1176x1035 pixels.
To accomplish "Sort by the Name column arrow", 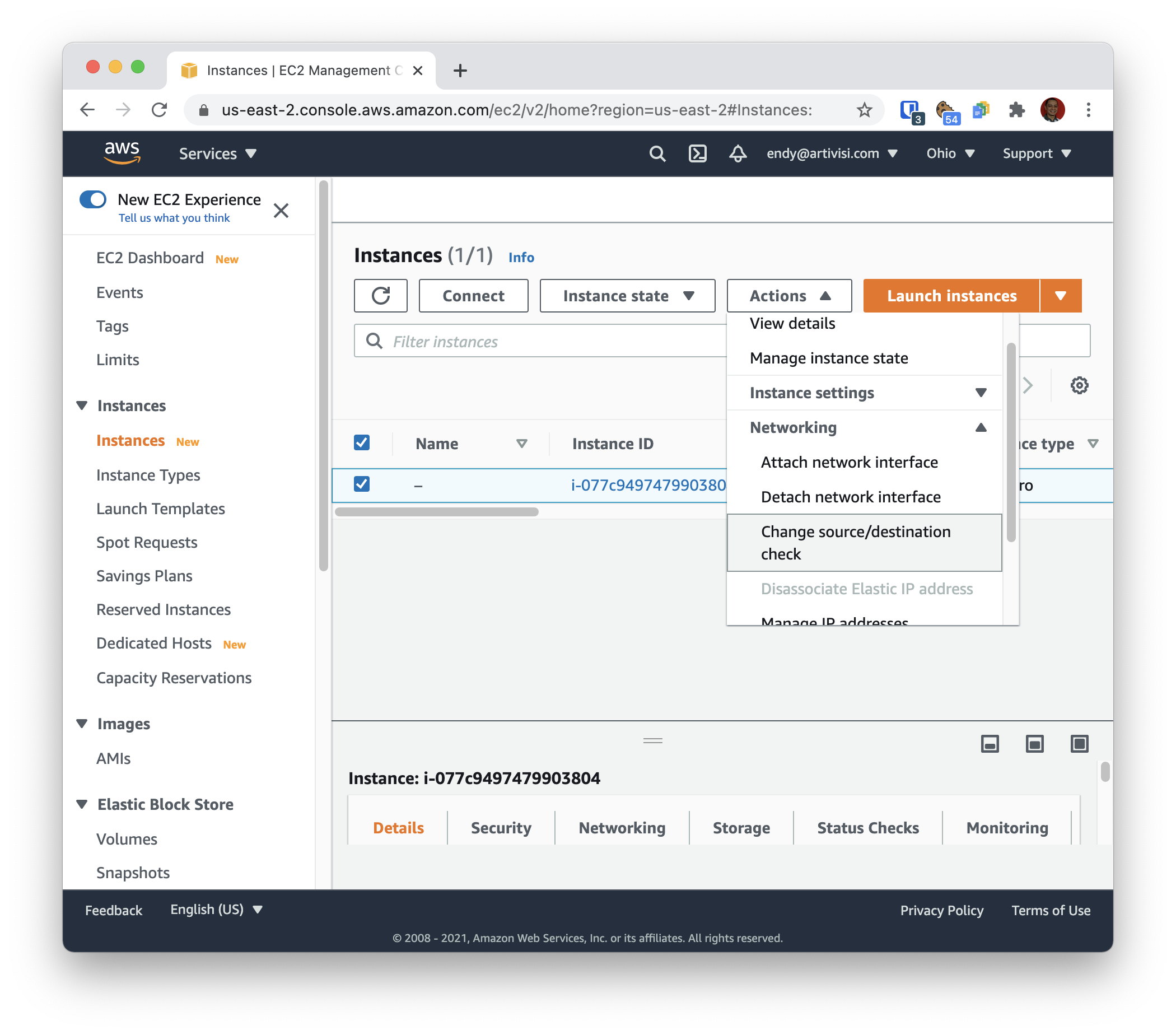I will tap(522, 444).
